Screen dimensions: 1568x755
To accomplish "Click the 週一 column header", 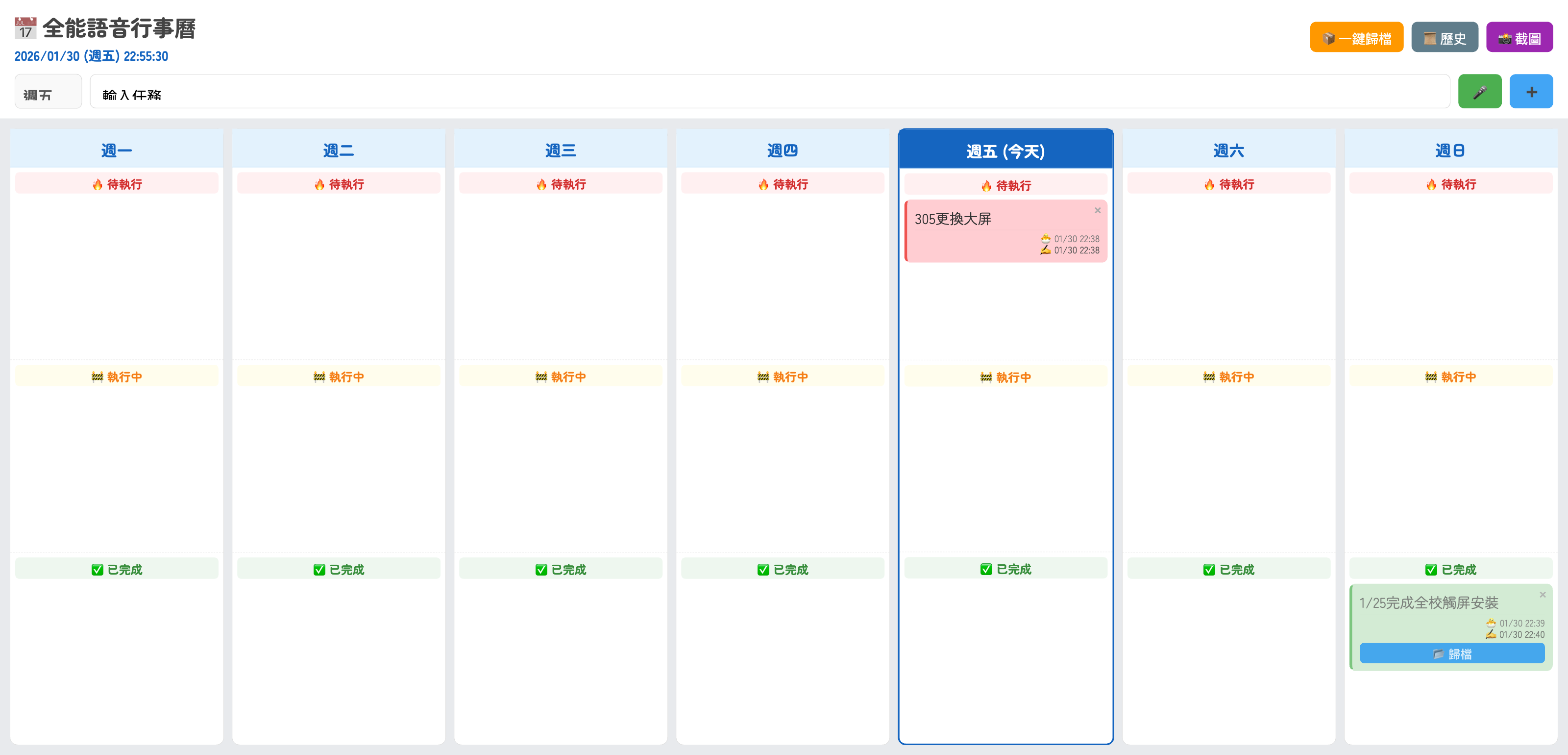I will tap(116, 149).
